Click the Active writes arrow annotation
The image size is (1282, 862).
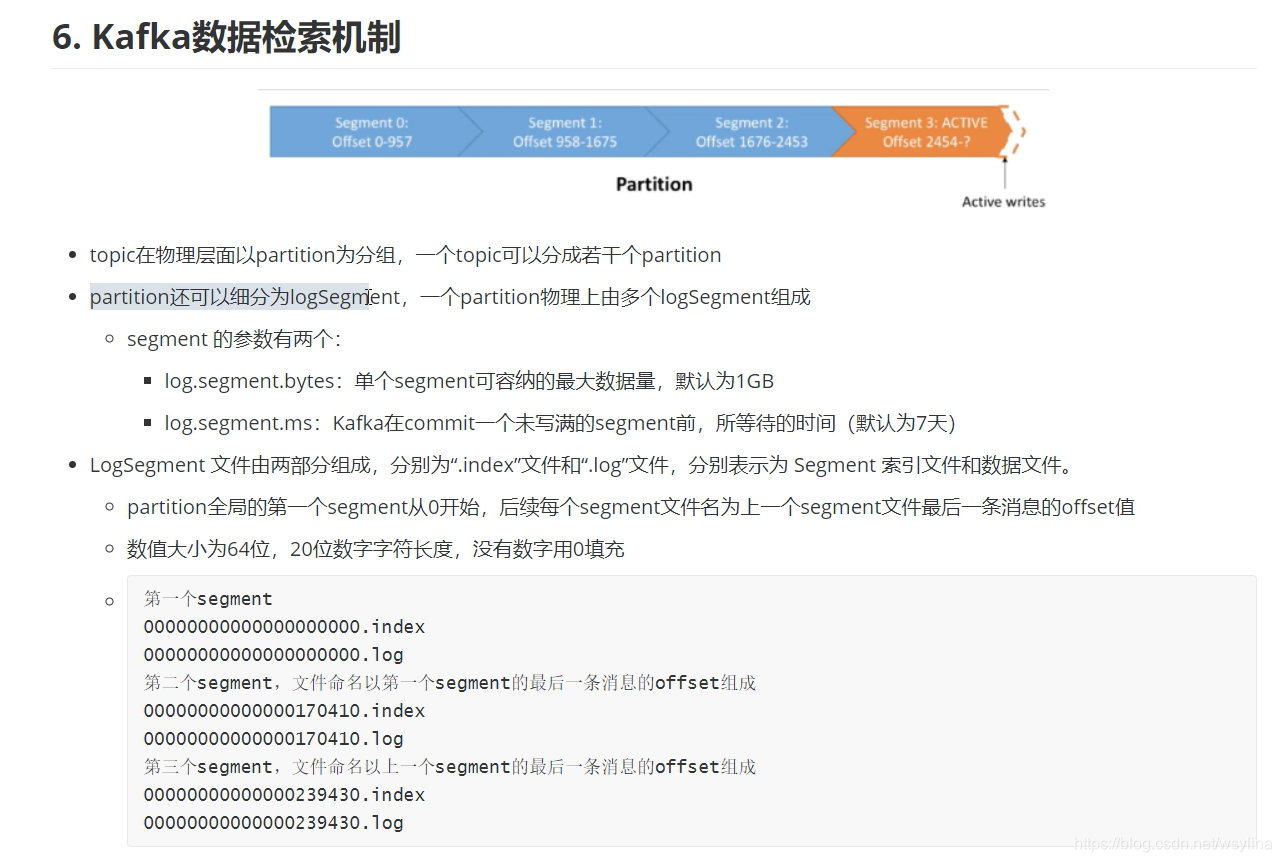point(1003,201)
